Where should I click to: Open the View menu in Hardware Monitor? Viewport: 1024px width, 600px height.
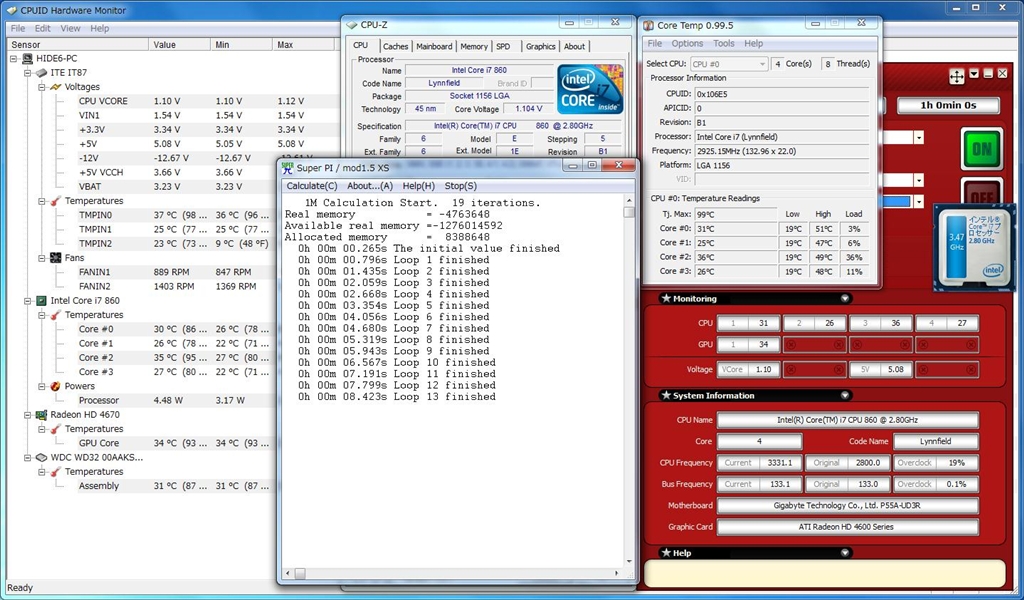tap(71, 29)
